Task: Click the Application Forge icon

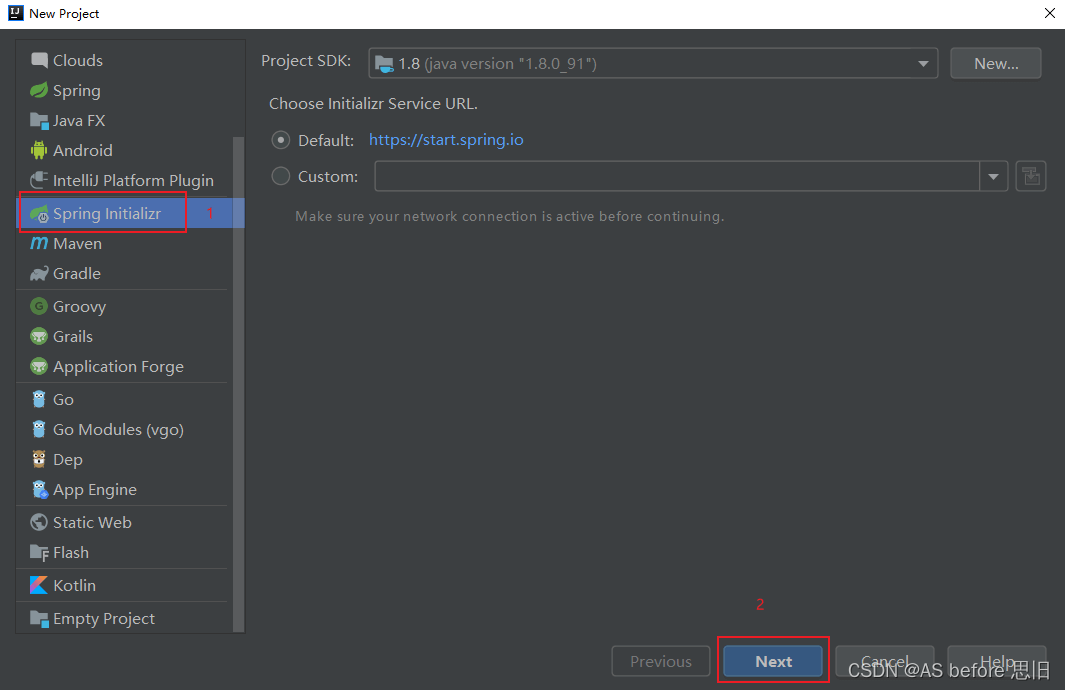Action: point(39,366)
